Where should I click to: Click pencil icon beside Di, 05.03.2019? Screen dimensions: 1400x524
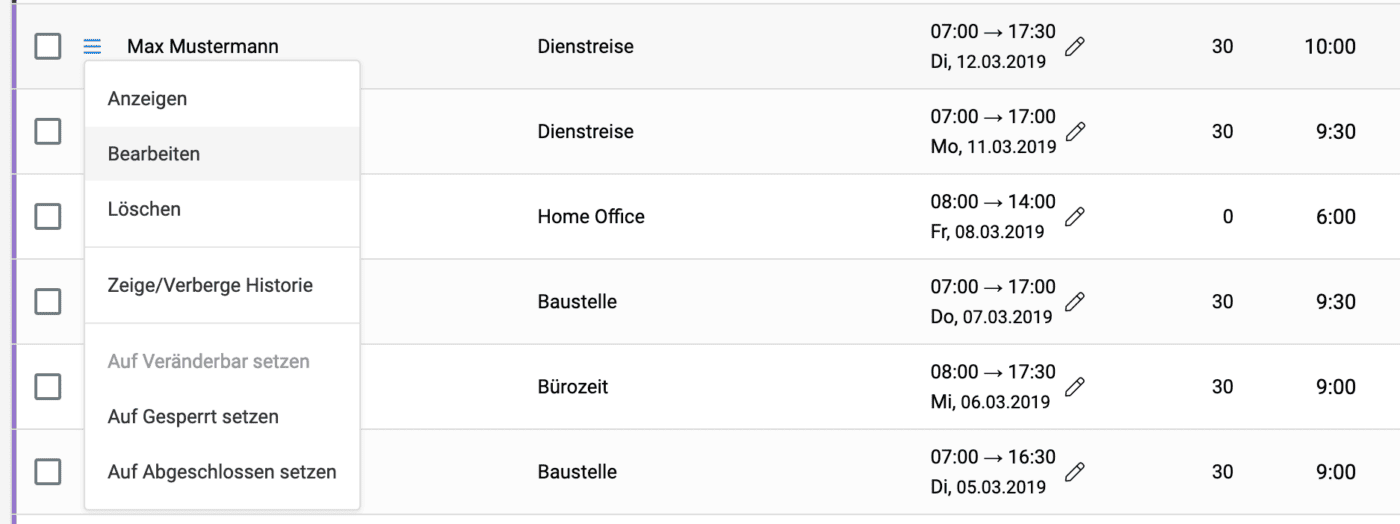[1075, 472]
